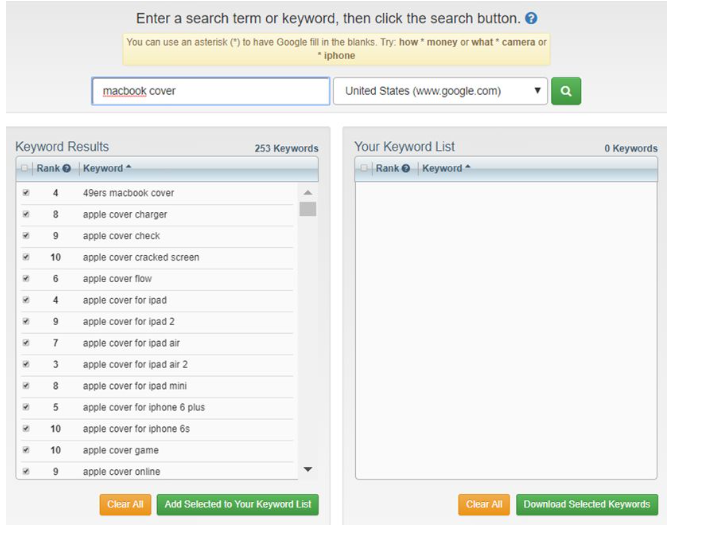704x536 pixels.
Task: Click 'how * money' example in tip box
Action: (x=428, y=42)
